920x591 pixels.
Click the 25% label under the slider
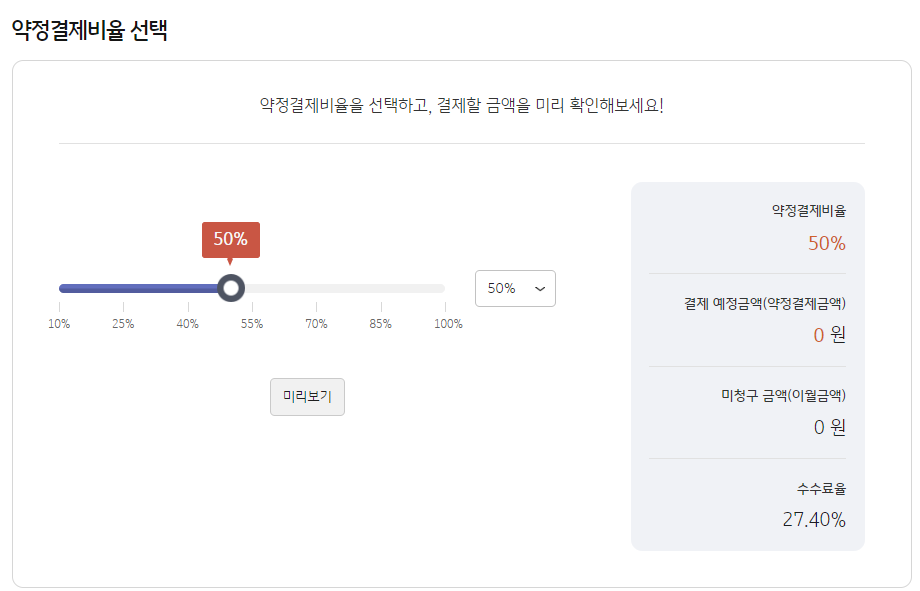click(123, 323)
